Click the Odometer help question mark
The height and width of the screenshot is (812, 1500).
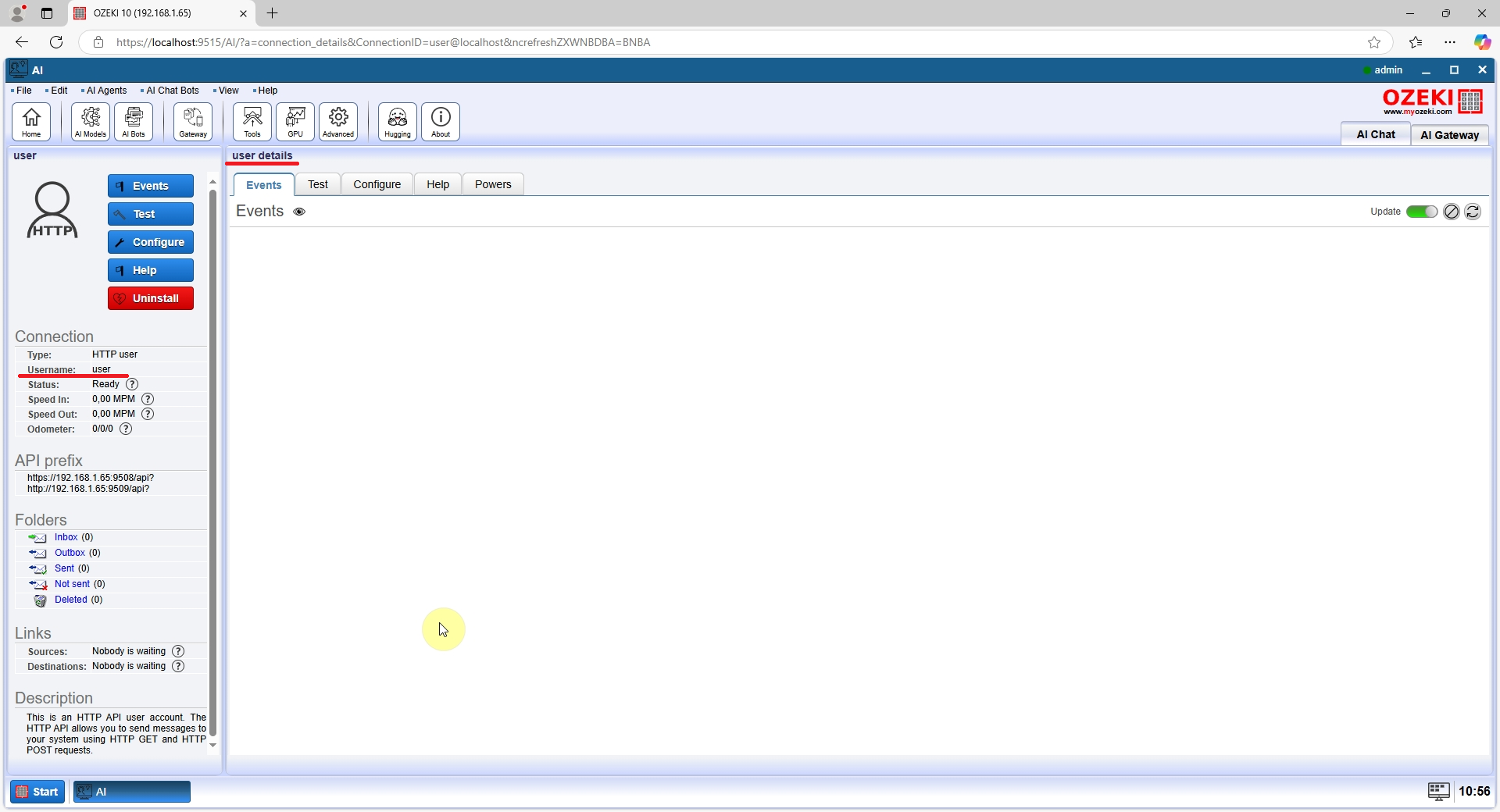click(x=126, y=429)
